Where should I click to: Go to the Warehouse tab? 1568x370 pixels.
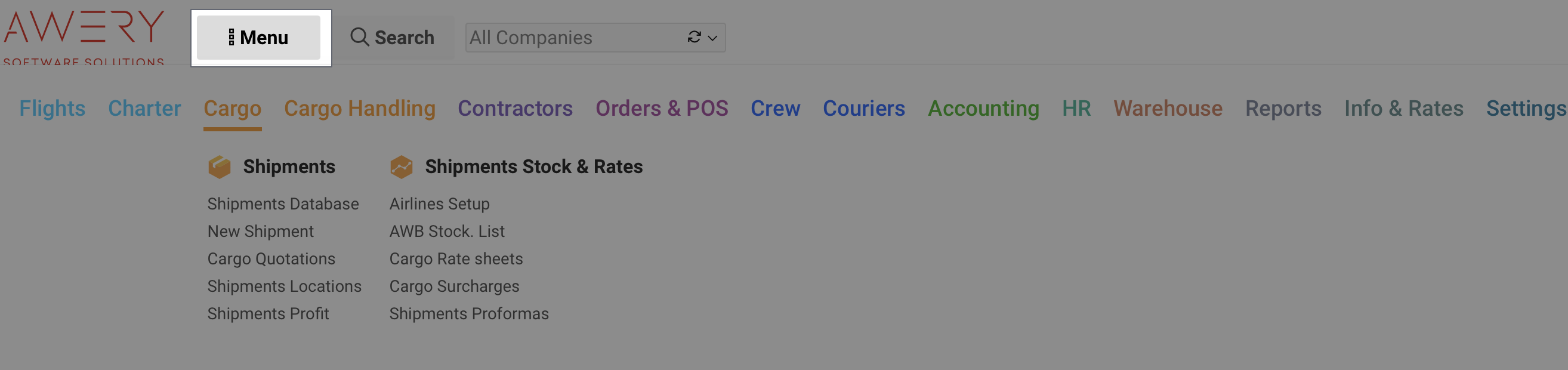coord(1168,109)
